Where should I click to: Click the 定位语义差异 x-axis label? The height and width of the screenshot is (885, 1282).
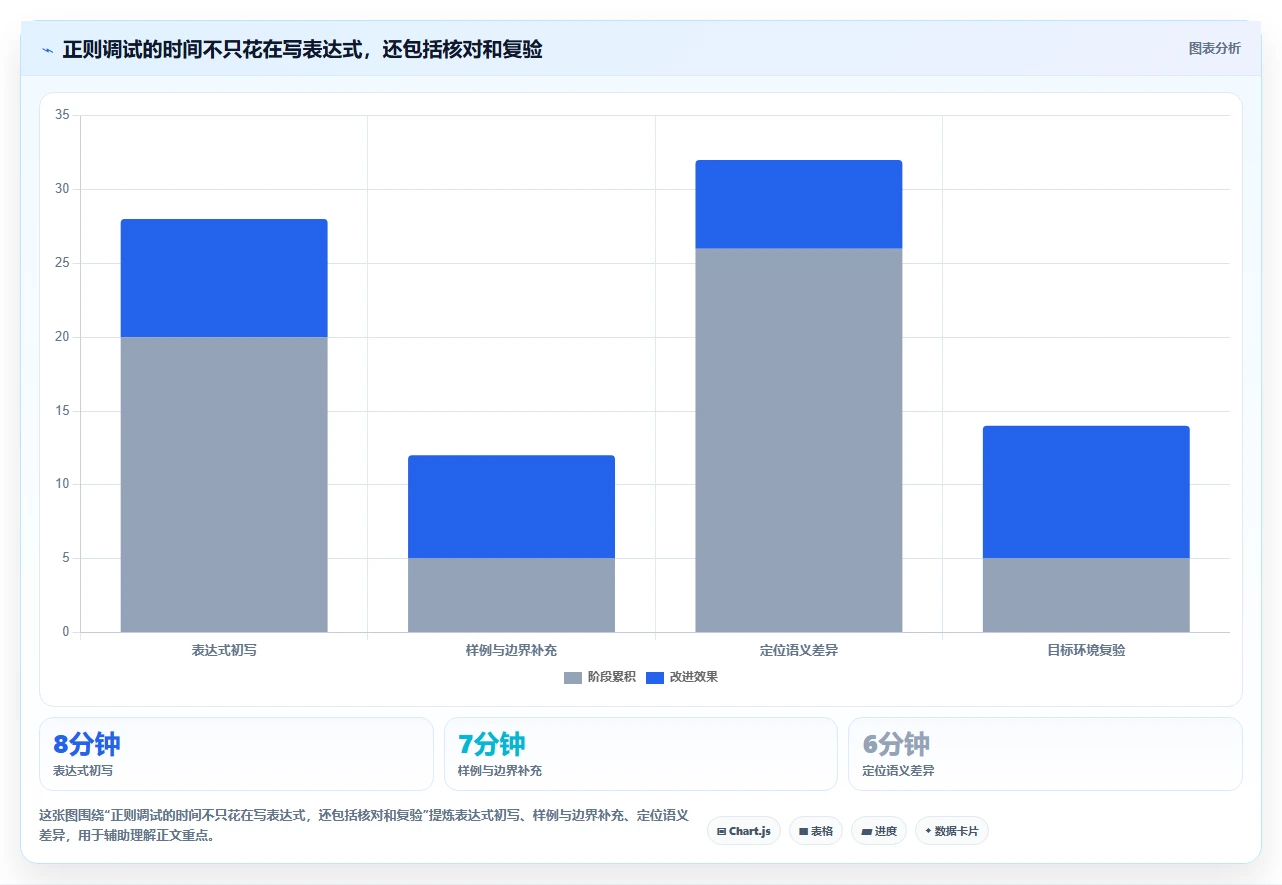coord(799,650)
